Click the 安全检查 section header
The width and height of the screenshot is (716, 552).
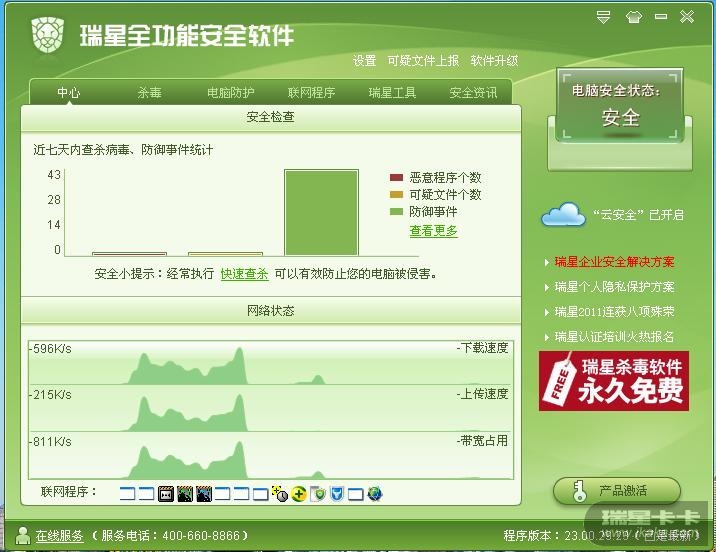point(271,117)
